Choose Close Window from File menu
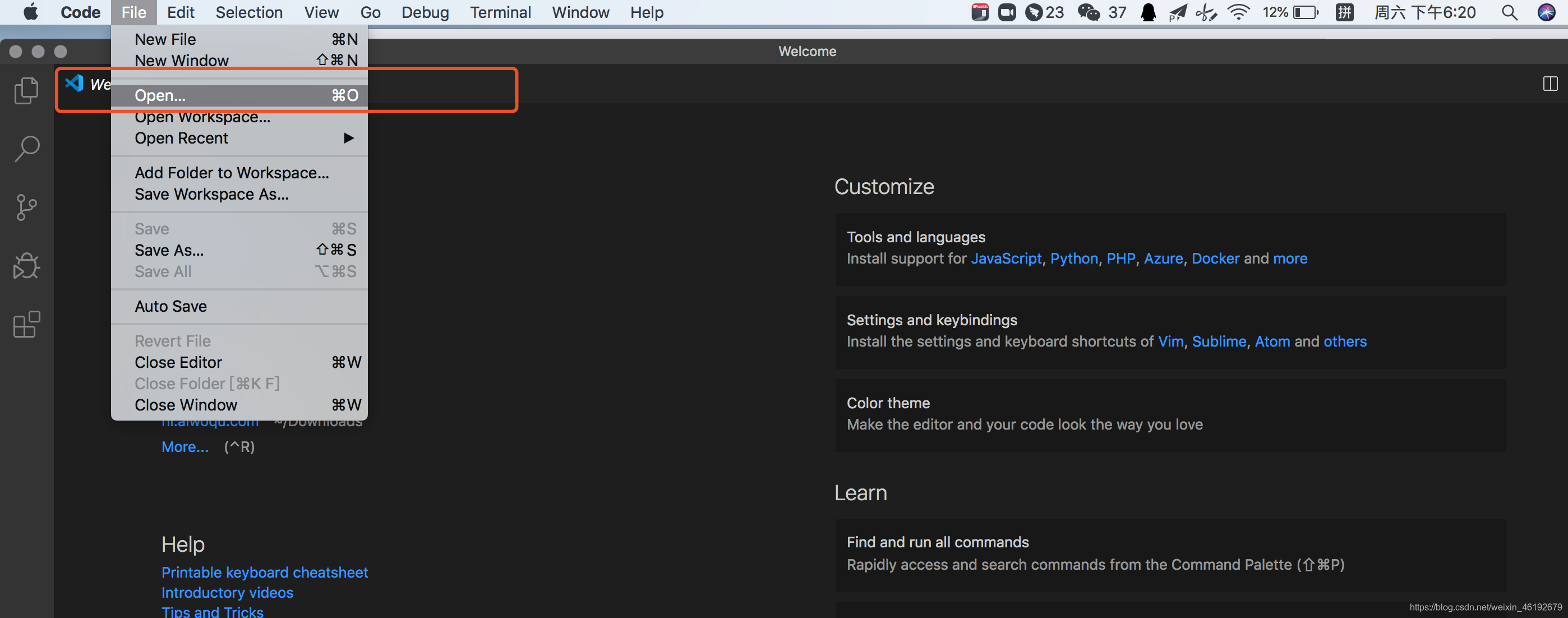 click(x=239, y=405)
